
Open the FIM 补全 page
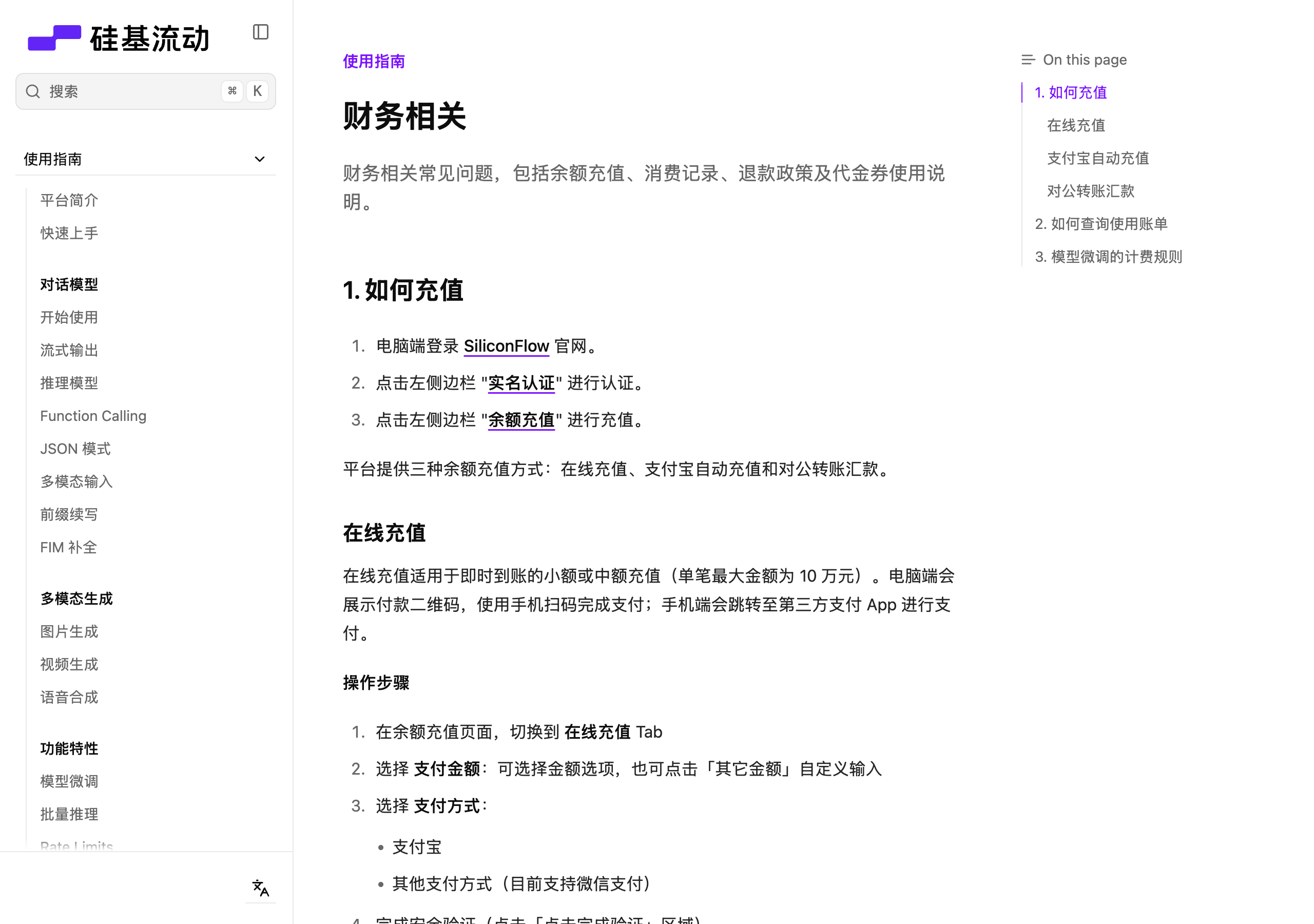pos(69,547)
